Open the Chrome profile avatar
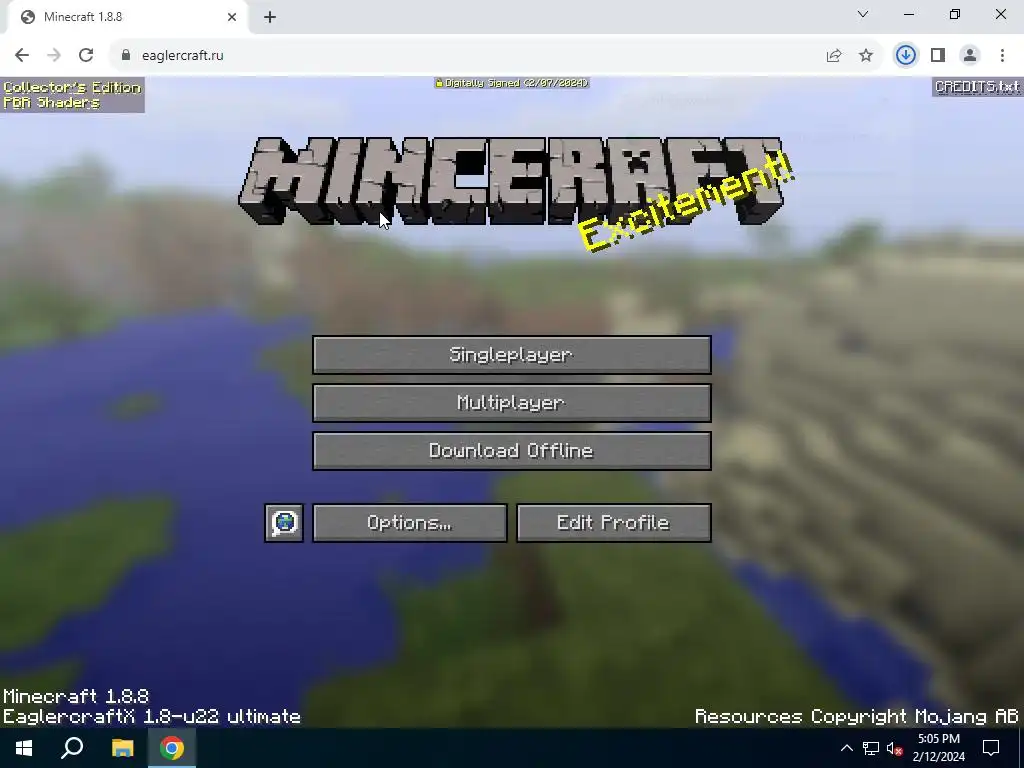Screen dimensions: 1024x768 click(970, 56)
